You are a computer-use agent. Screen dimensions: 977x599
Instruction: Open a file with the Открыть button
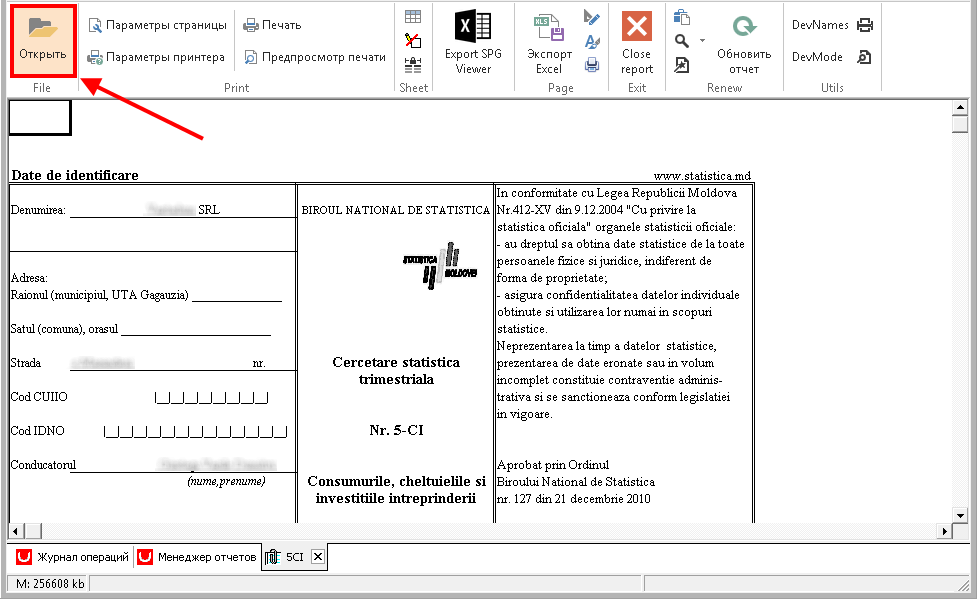coord(42,40)
